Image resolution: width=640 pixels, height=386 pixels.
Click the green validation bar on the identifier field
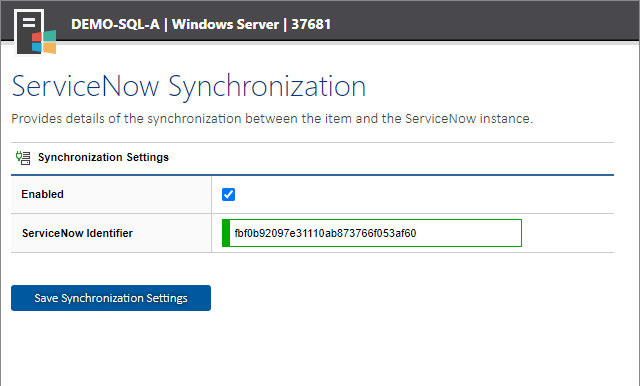226,233
